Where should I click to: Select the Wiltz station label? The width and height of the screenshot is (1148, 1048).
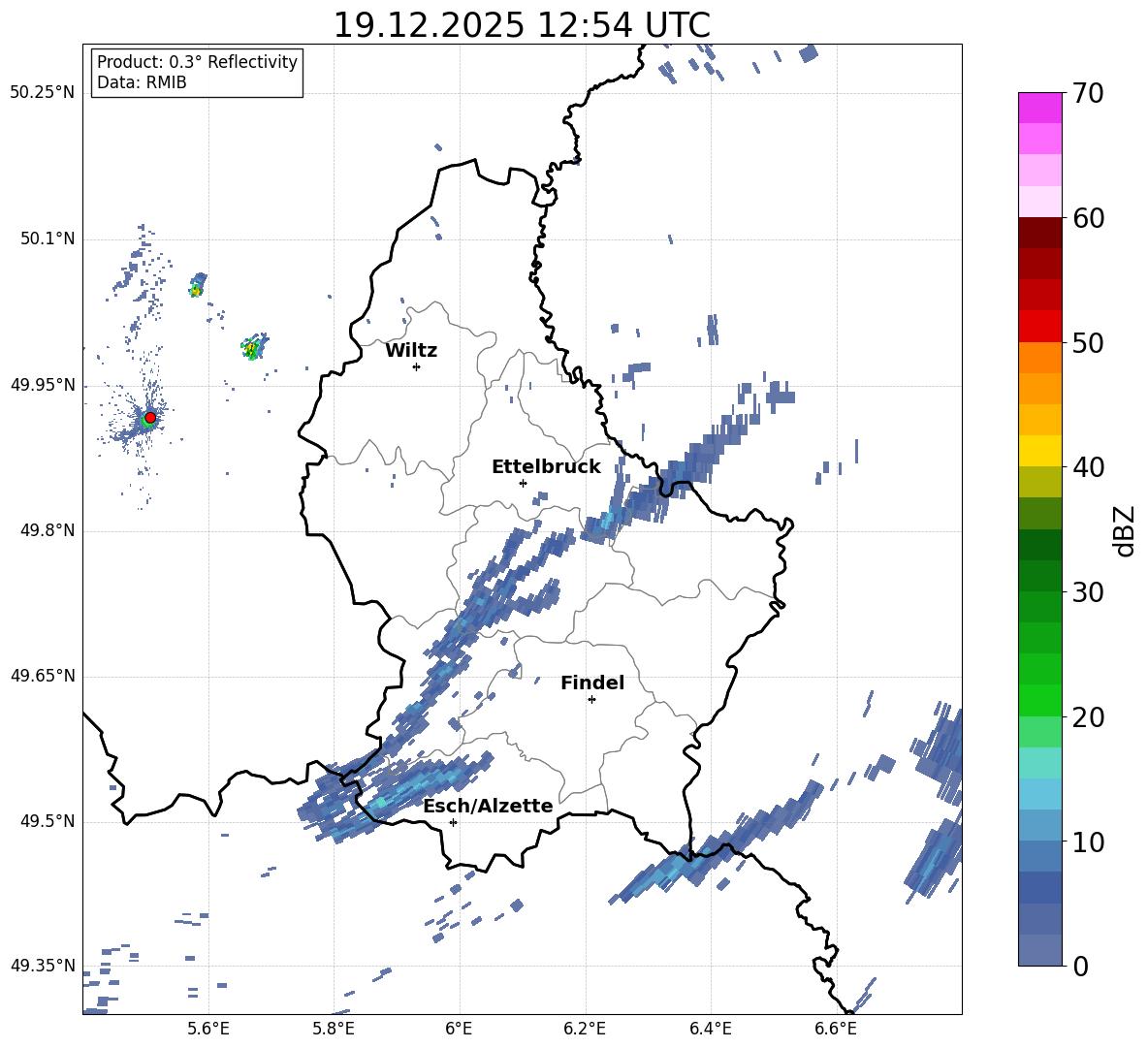[411, 351]
